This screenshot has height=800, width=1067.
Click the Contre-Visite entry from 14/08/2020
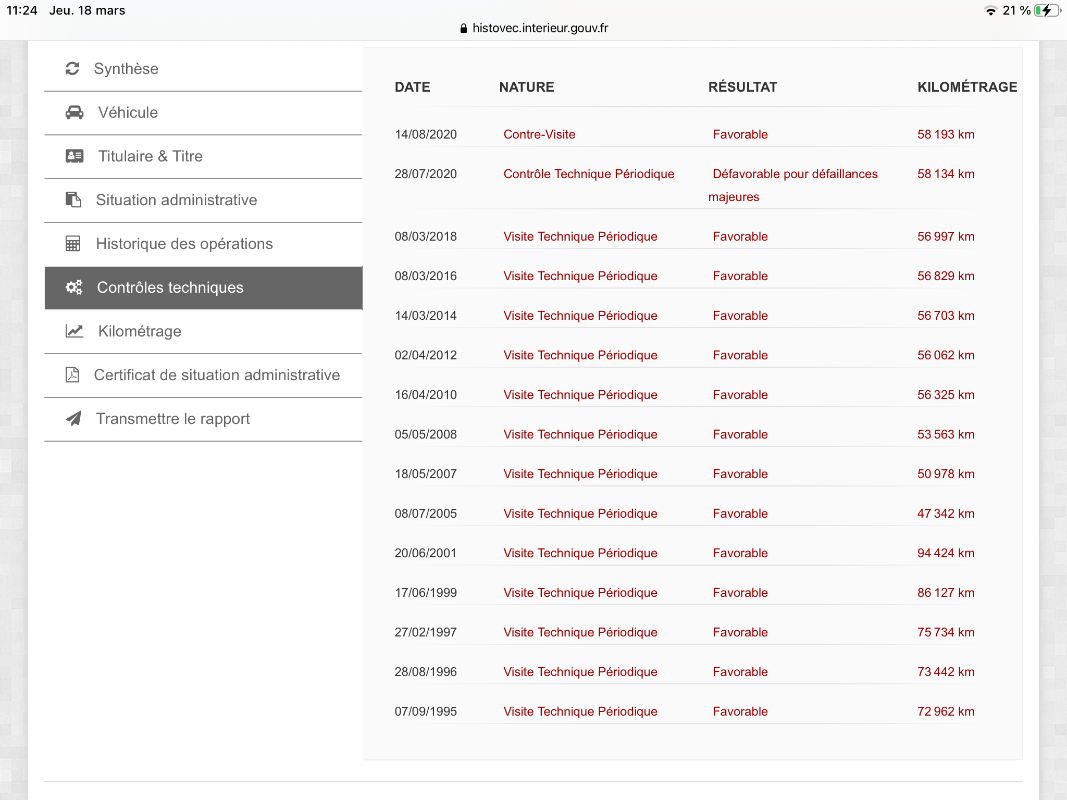pyautogui.click(x=539, y=134)
